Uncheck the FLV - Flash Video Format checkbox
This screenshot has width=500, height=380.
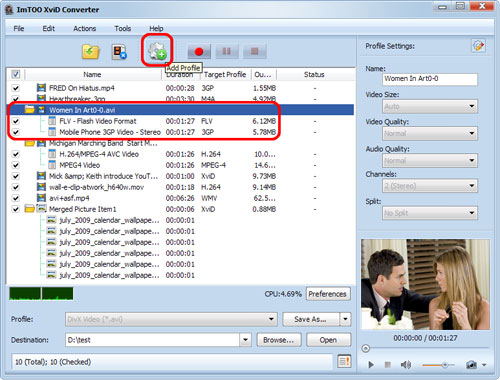pyautogui.click(x=16, y=121)
